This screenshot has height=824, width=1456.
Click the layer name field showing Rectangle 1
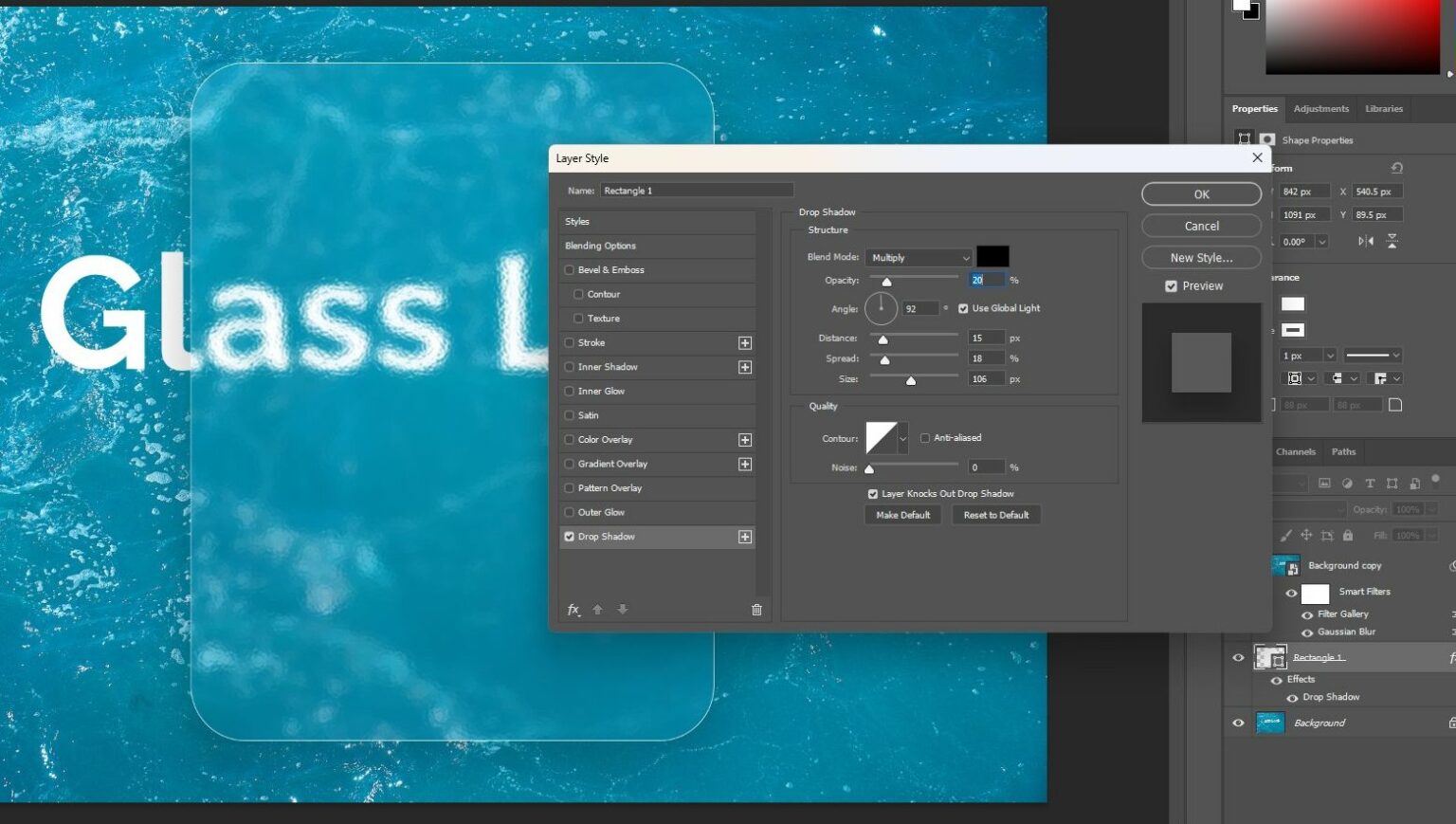click(697, 190)
